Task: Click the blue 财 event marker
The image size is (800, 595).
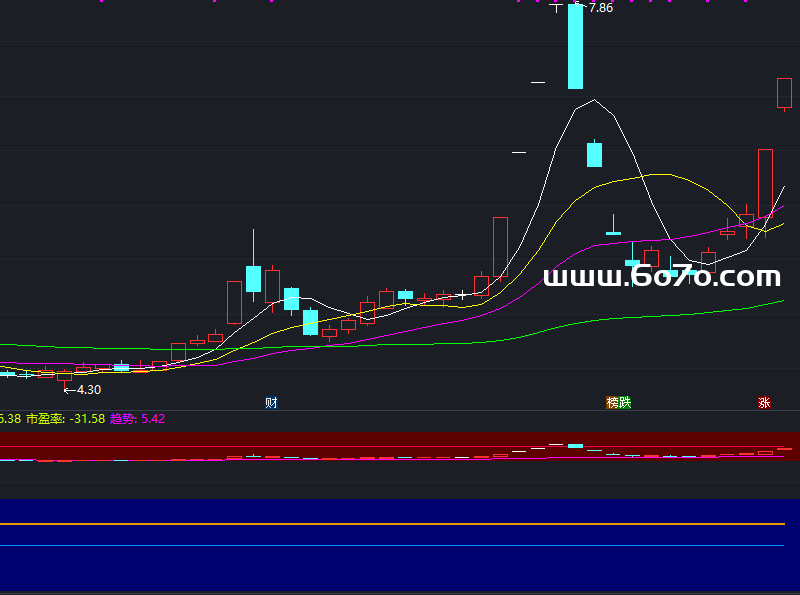Action: pos(271,403)
